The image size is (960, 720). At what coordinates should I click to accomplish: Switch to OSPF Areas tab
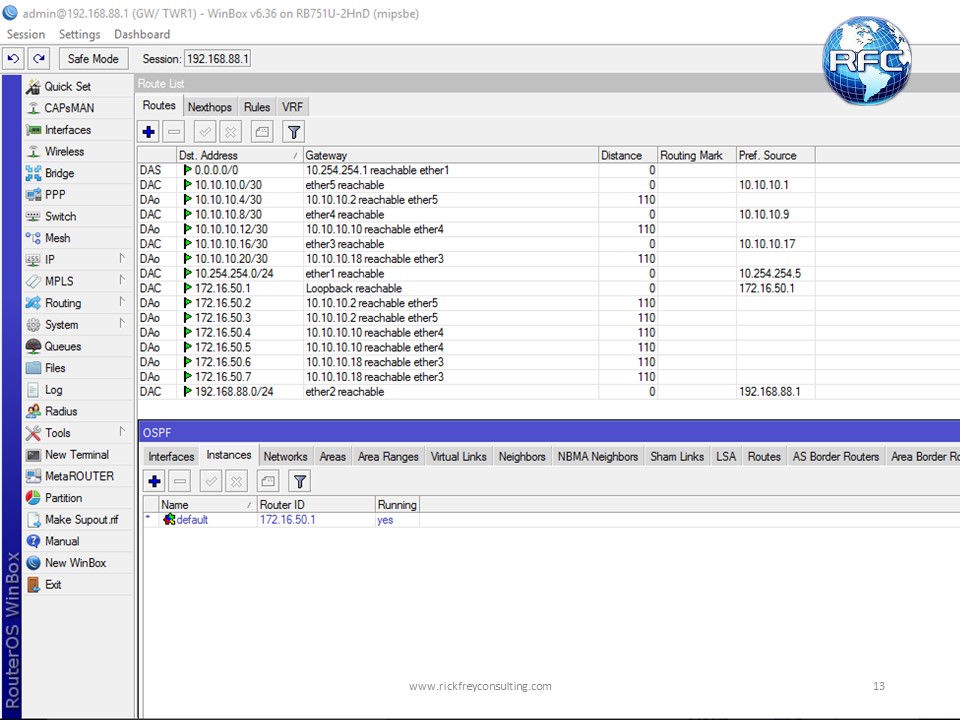pos(332,457)
